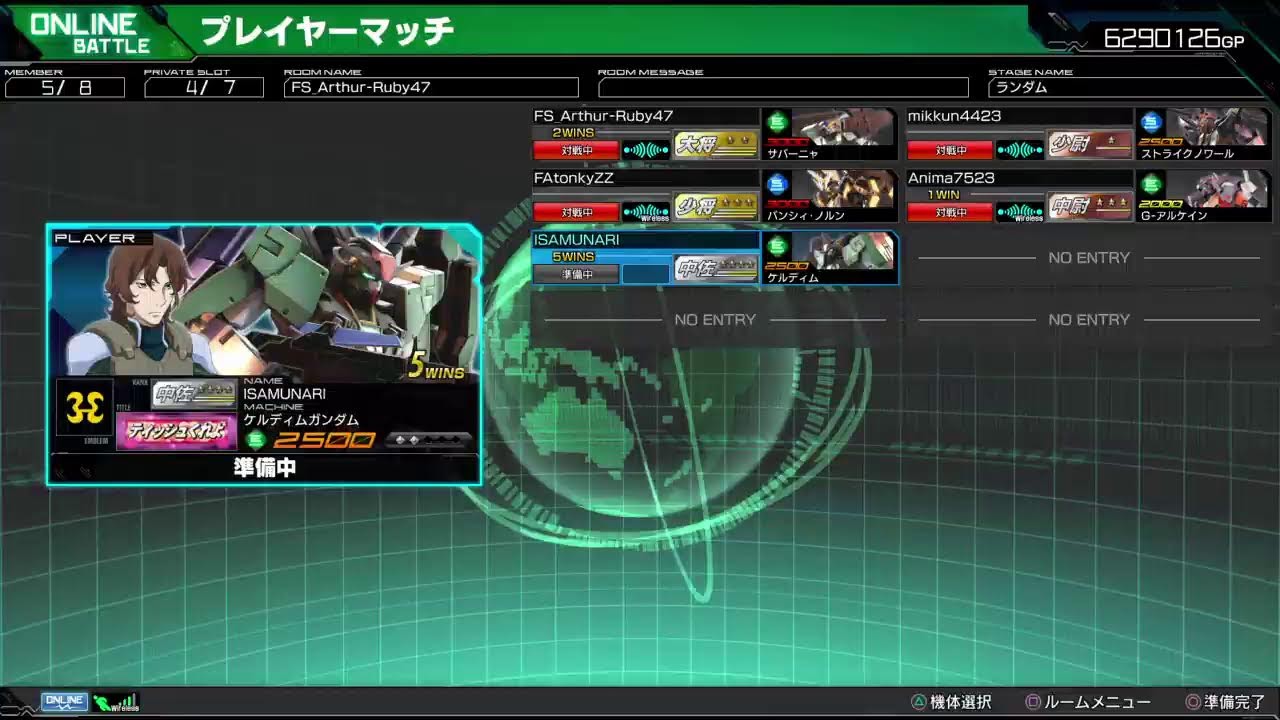
Task: Open the ルームメニュー room menu
Action: 1088,702
